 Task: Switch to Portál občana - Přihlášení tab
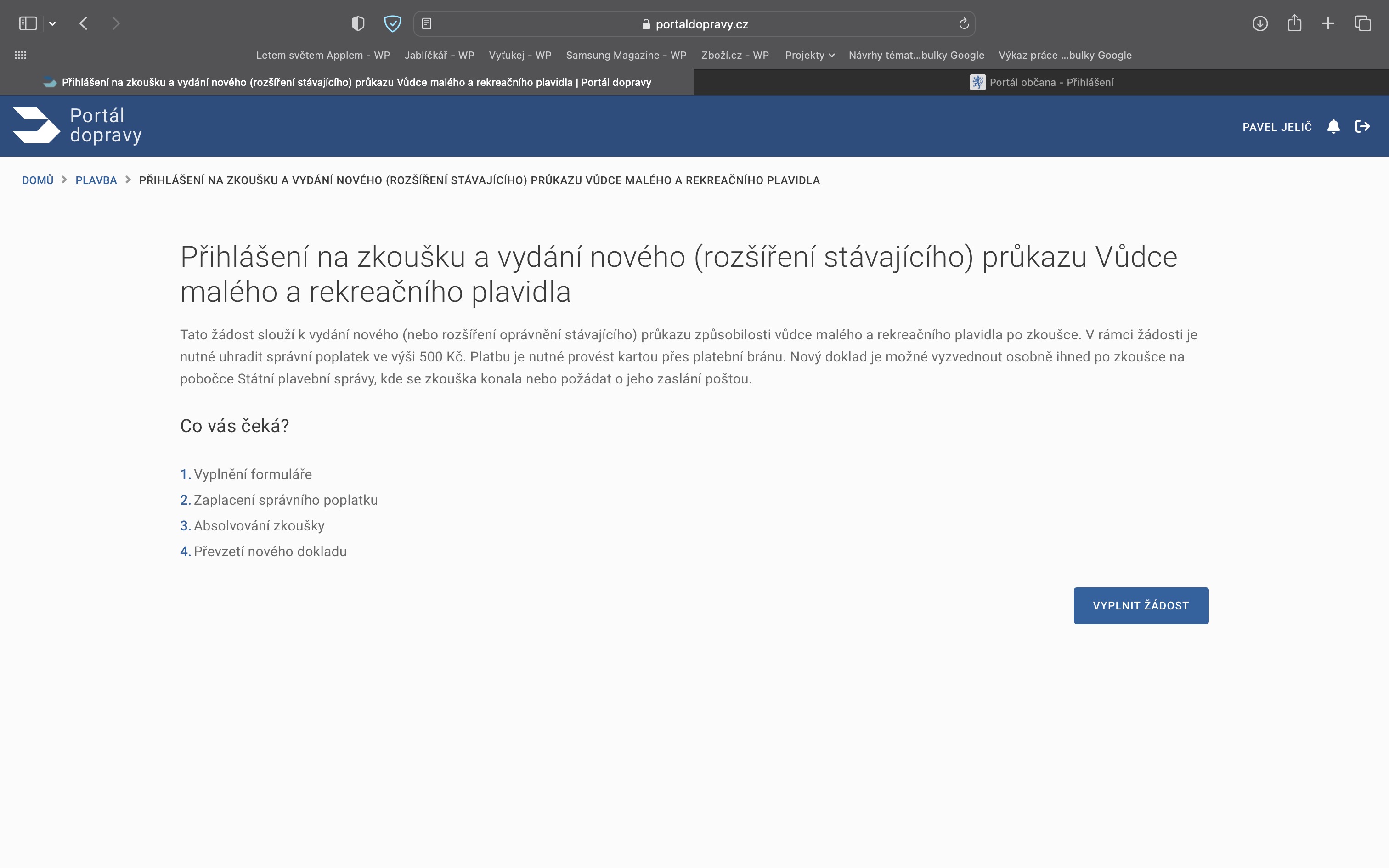point(1041,82)
